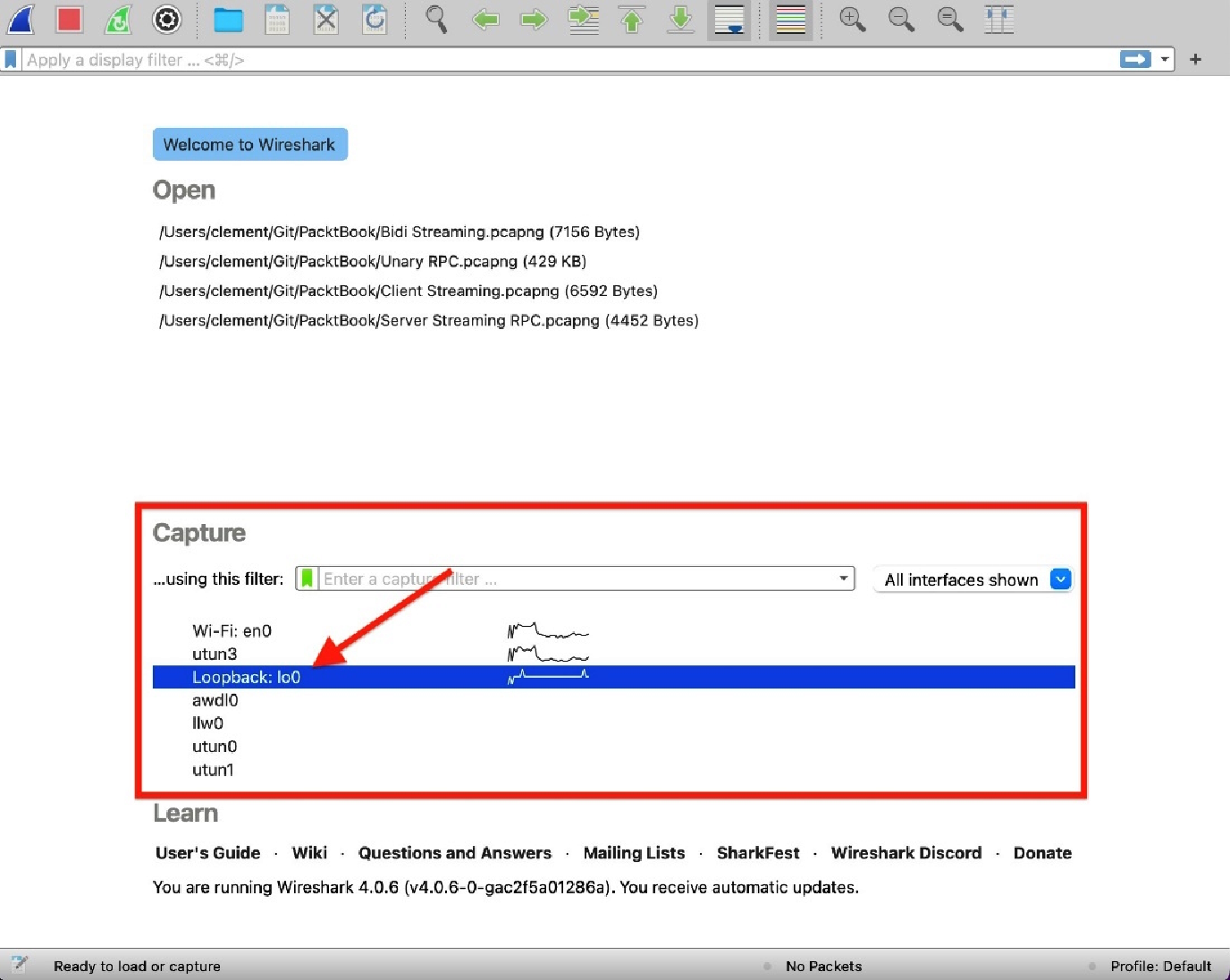The height and width of the screenshot is (980, 1230).
Task: Select the utun1 interface
Action: click(613, 770)
